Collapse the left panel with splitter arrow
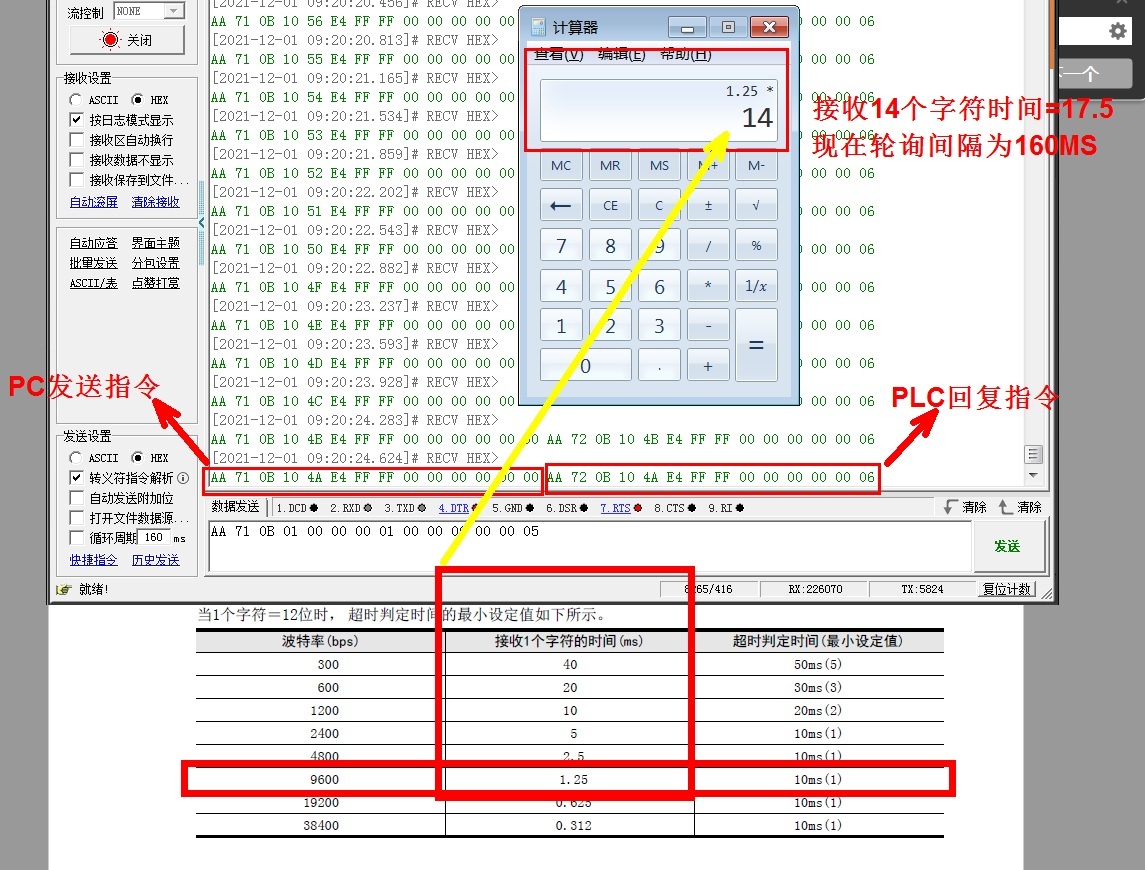 (x=201, y=222)
